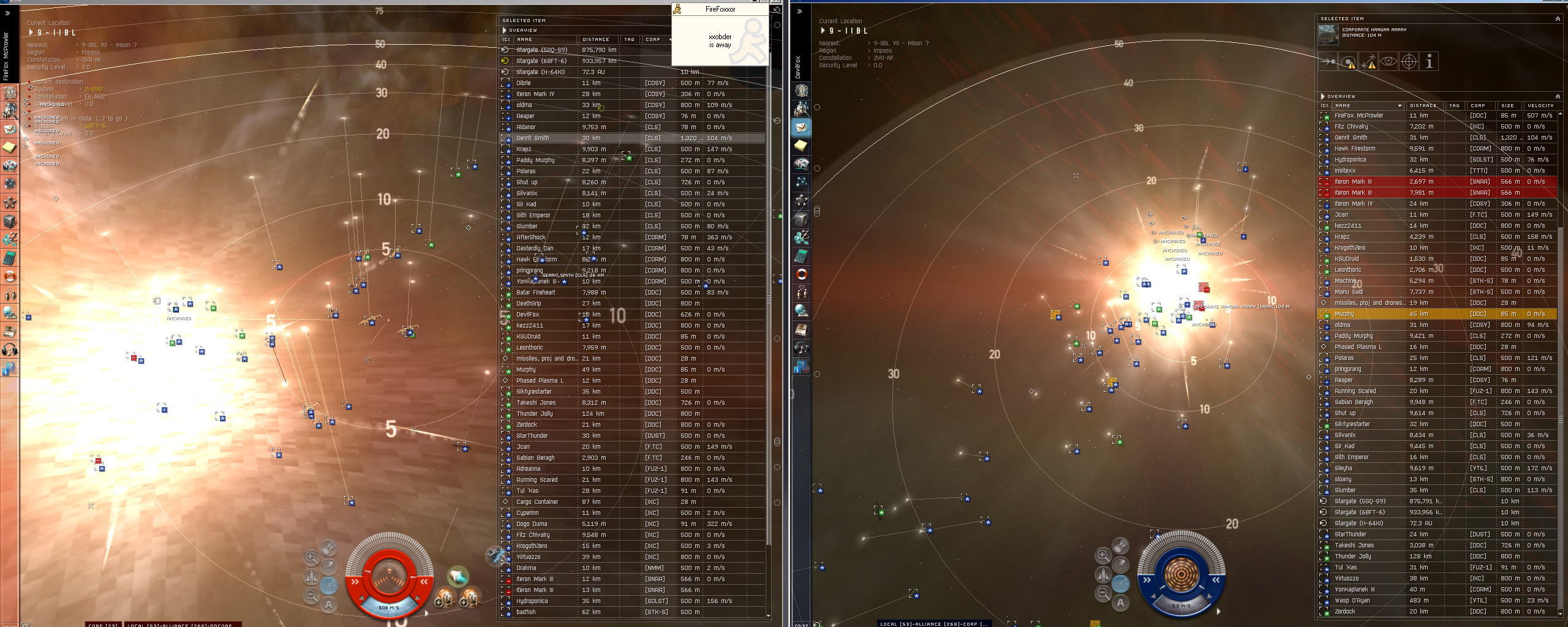Expand the DevilFox sidebar with double chevron
1568x627 pixels.
click(x=799, y=11)
